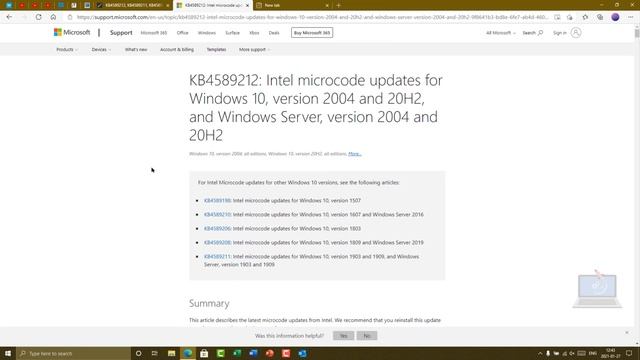Open the Support link
The height and width of the screenshot is (360, 640).
point(121,33)
